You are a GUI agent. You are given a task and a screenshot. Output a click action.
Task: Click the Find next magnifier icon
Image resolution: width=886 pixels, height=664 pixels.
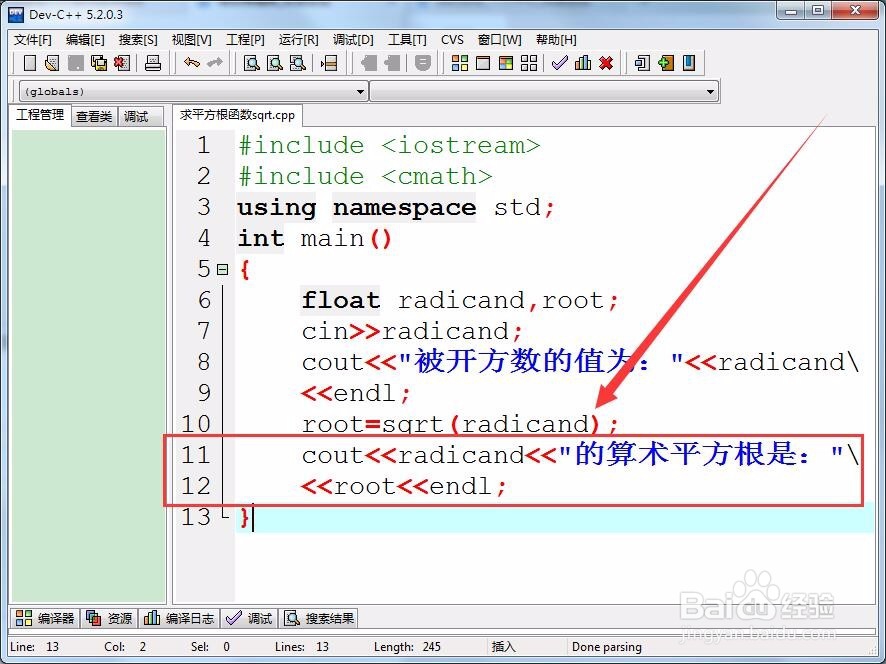point(297,63)
